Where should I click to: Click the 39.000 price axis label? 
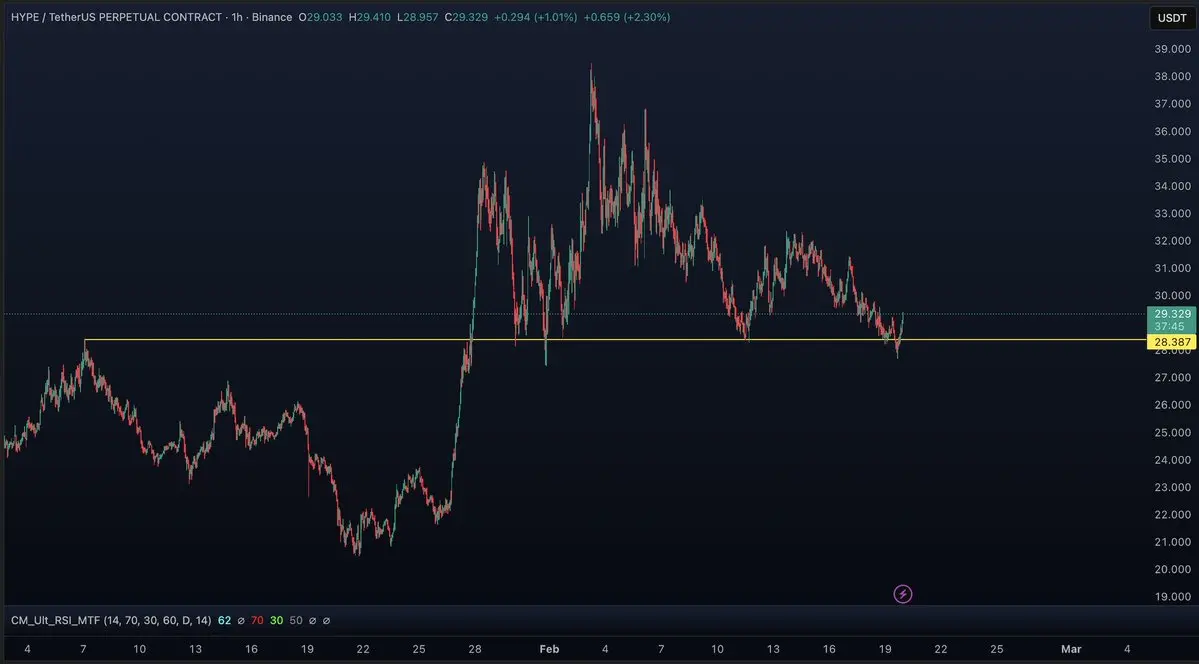[1172, 49]
